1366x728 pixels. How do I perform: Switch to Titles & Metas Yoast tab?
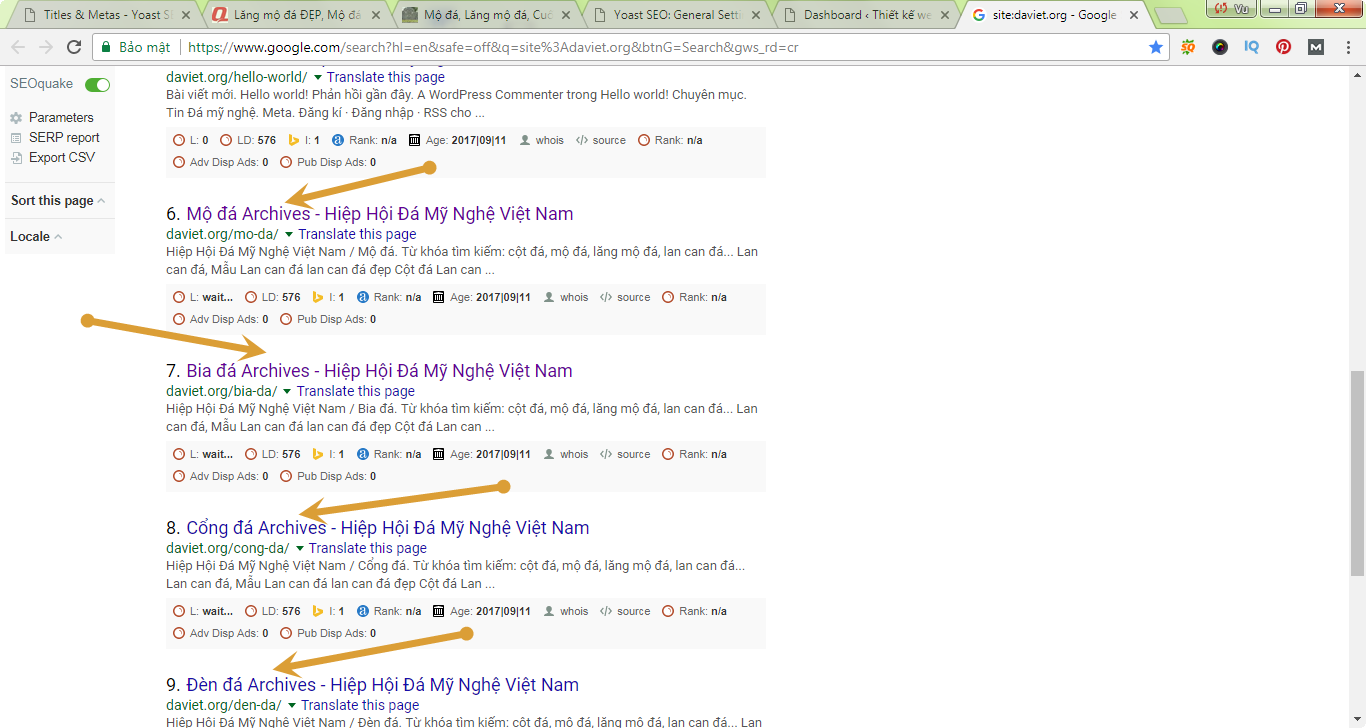click(105, 15)
